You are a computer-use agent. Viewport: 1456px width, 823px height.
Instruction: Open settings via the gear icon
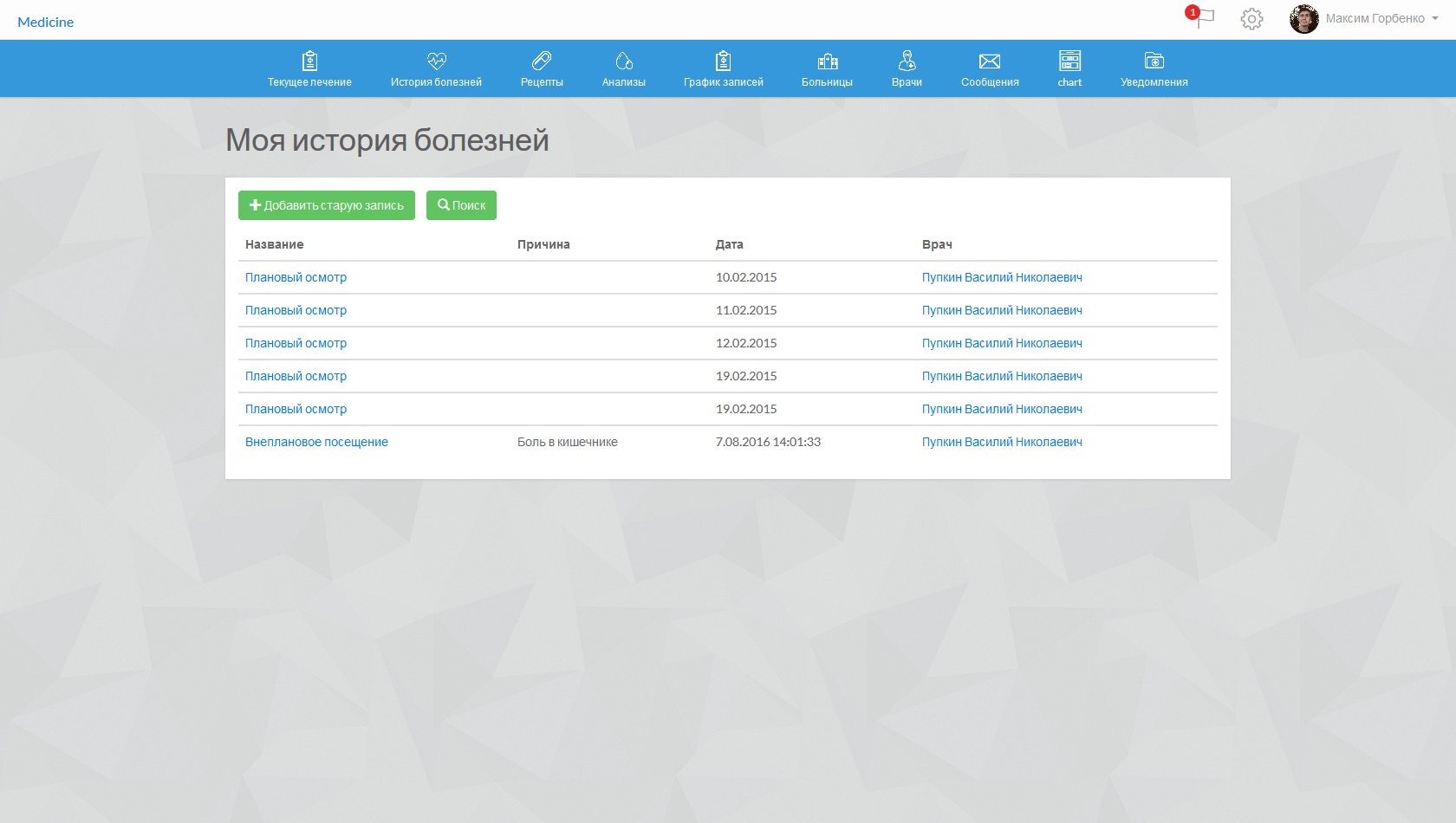[1251, 19]
